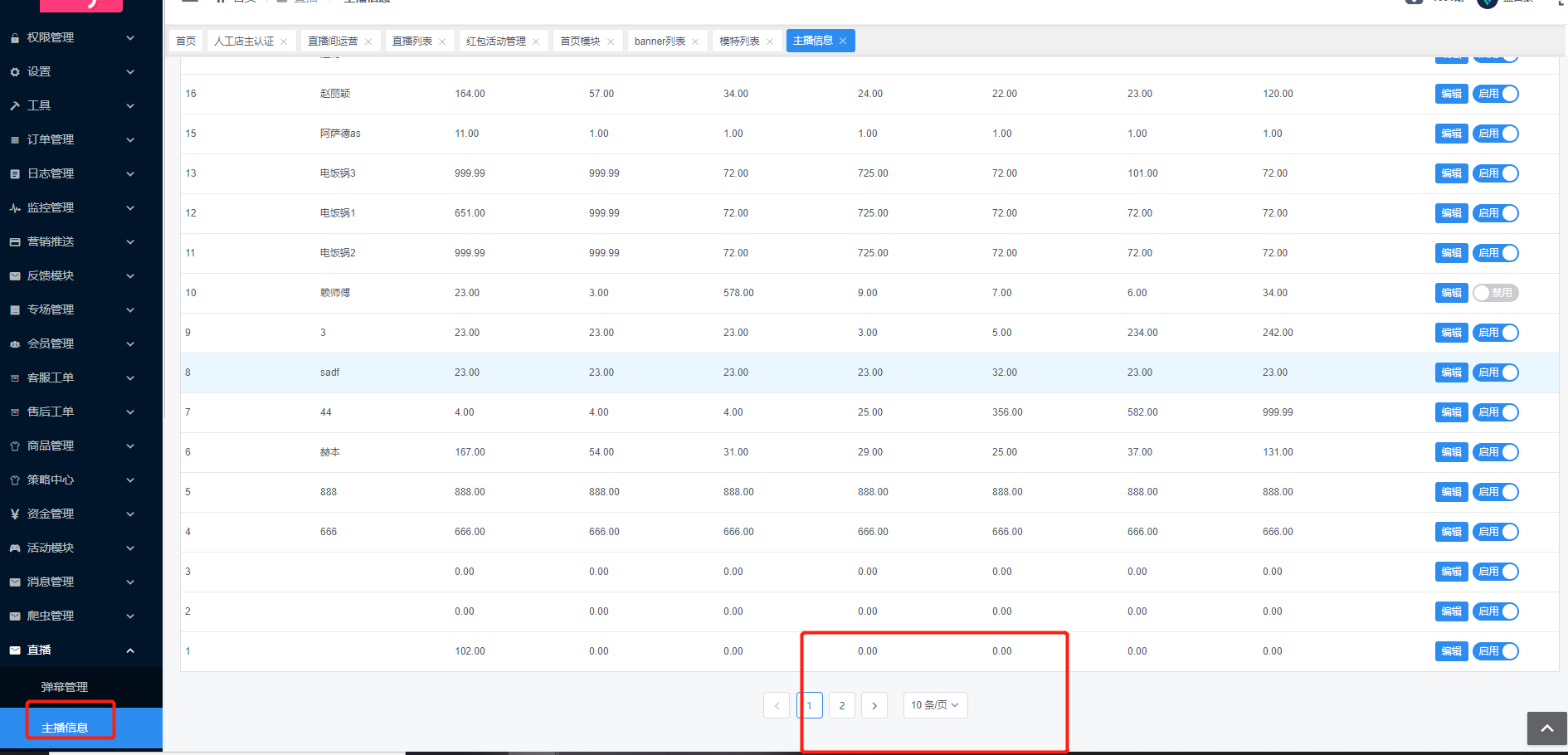Click the yen icon beside 资金管理

15,514
